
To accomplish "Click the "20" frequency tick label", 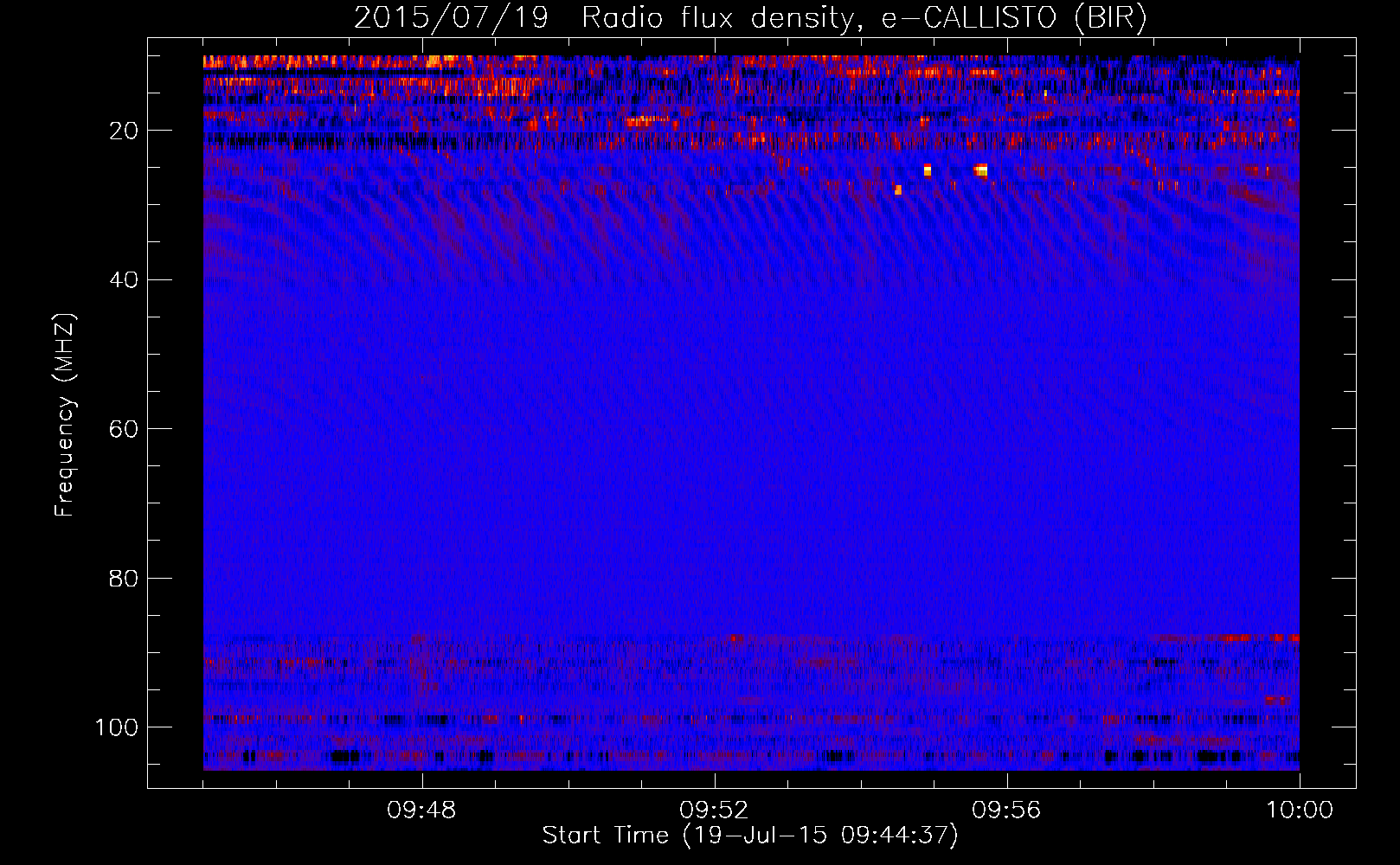I will click(125, 131).
